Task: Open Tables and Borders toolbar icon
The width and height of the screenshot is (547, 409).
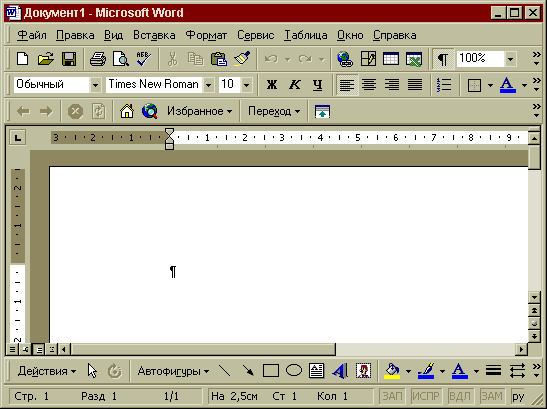Action: pyautogui.click(x=368, y=59)
